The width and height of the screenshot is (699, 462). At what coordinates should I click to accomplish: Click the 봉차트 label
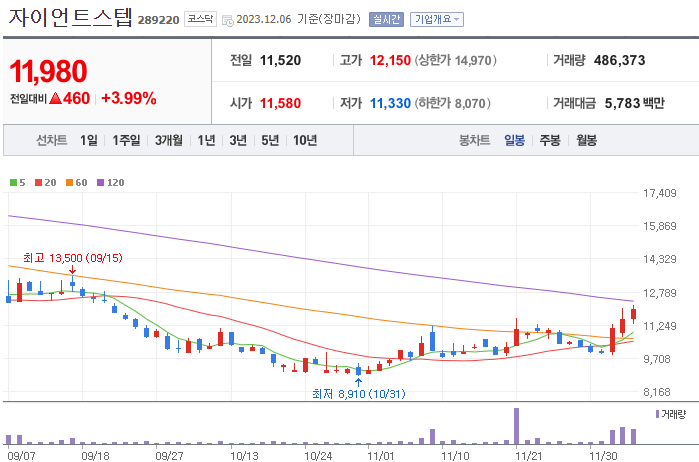[474, 140]
